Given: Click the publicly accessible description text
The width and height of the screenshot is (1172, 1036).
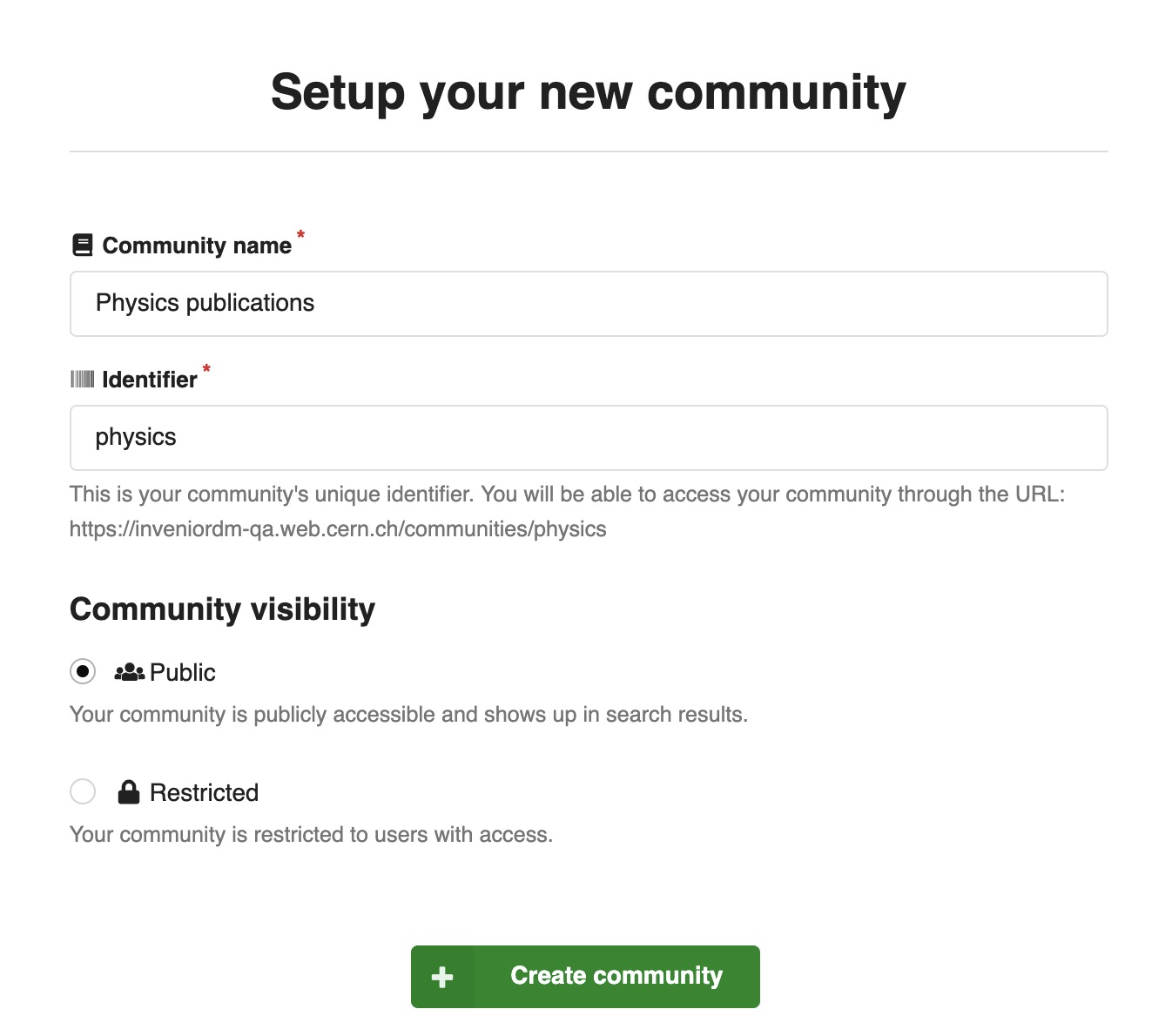Looking at the screenshot, I should coord(408,715).
